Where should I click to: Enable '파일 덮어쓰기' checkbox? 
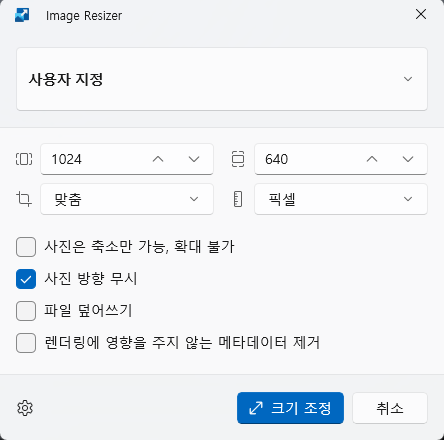point(26,311)
